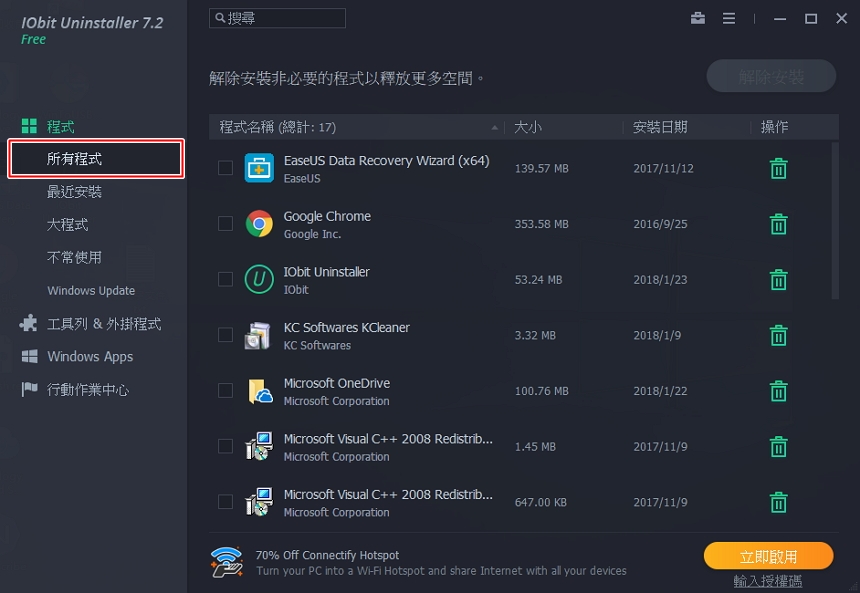The width and height of the screenshot is (860, 593).
Task: Select the KC Softwares KCleaner checkbox
Action: [x=225, y=335]
